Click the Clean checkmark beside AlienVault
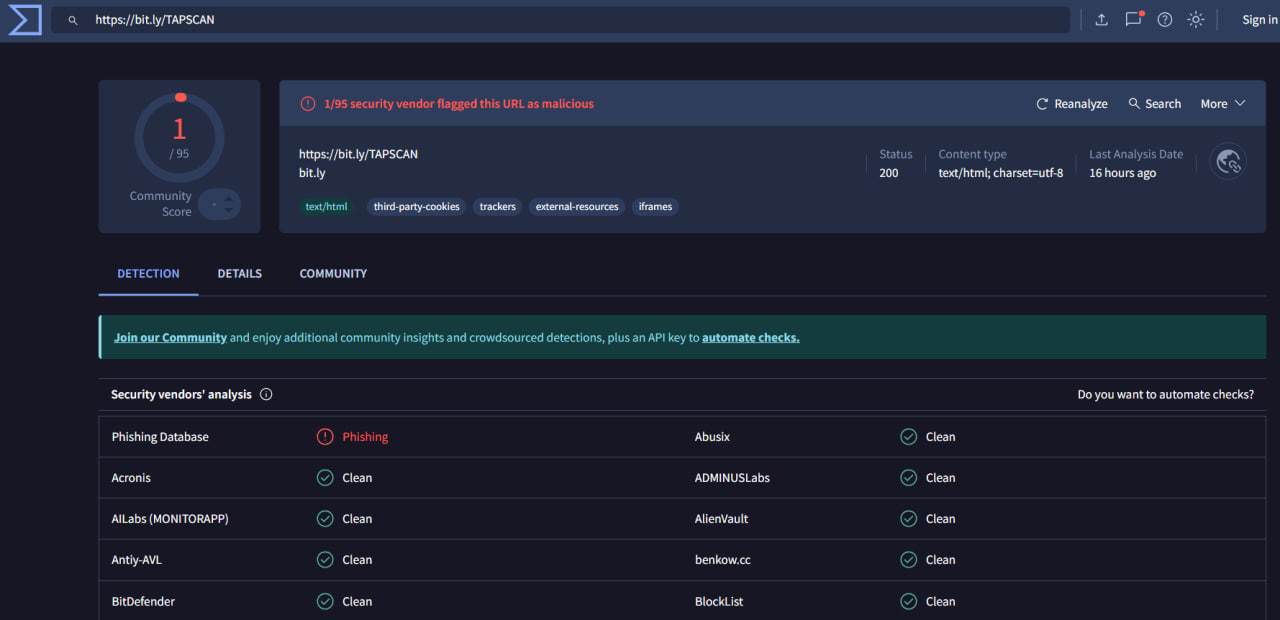The height and width of the screenshot is (620, 1280). (x=908, y=519)
